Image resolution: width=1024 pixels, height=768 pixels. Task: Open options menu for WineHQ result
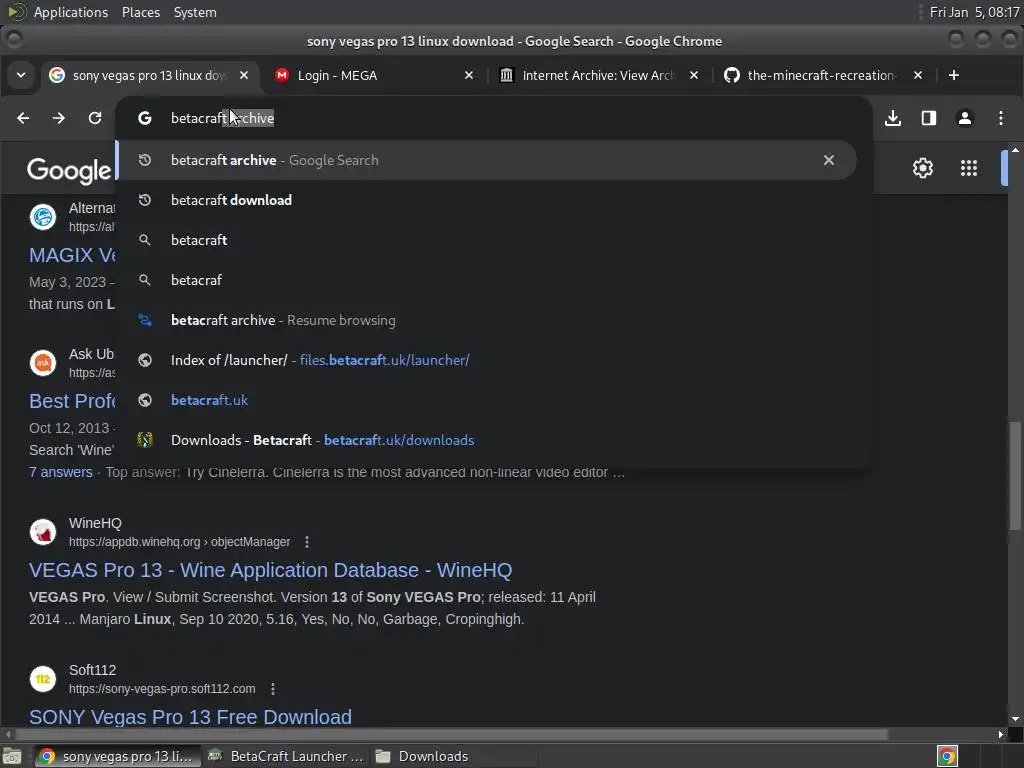pos(307,542)
